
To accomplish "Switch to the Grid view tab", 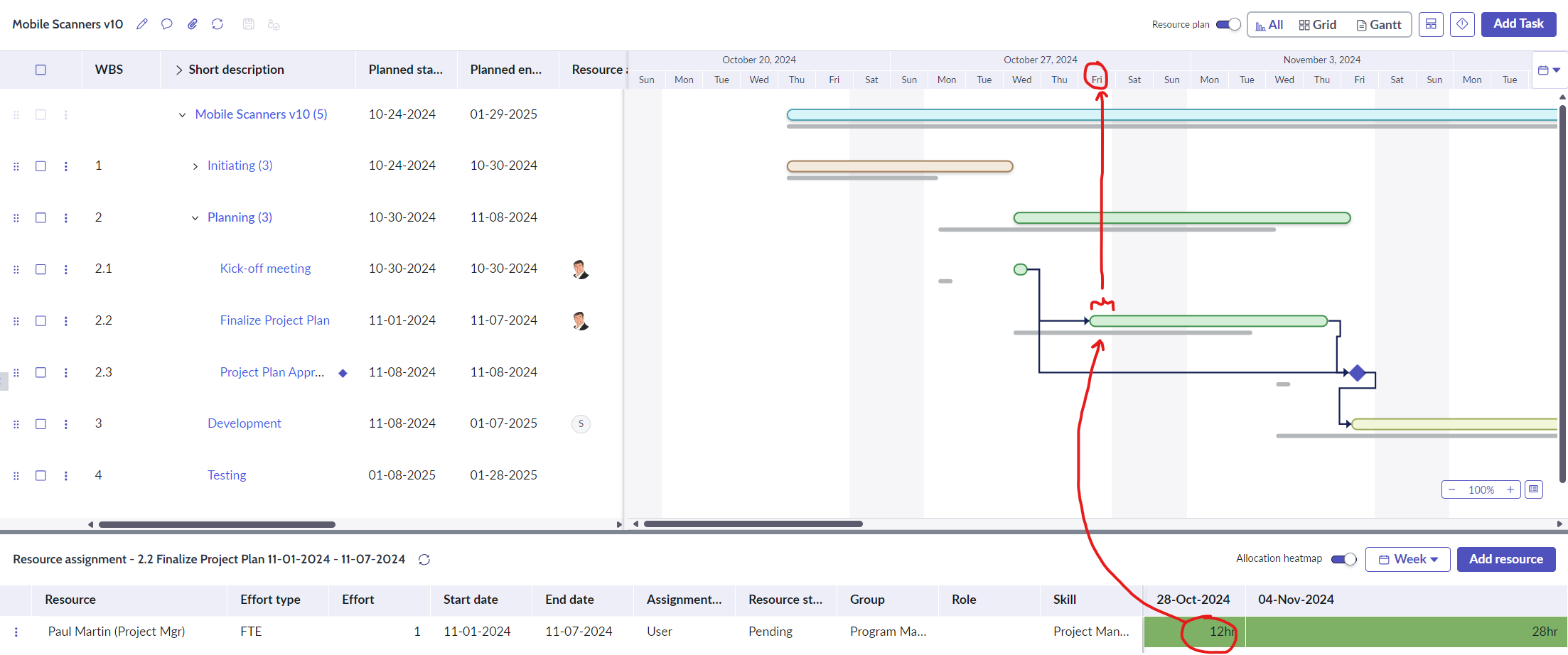I will coord(1318,25).
